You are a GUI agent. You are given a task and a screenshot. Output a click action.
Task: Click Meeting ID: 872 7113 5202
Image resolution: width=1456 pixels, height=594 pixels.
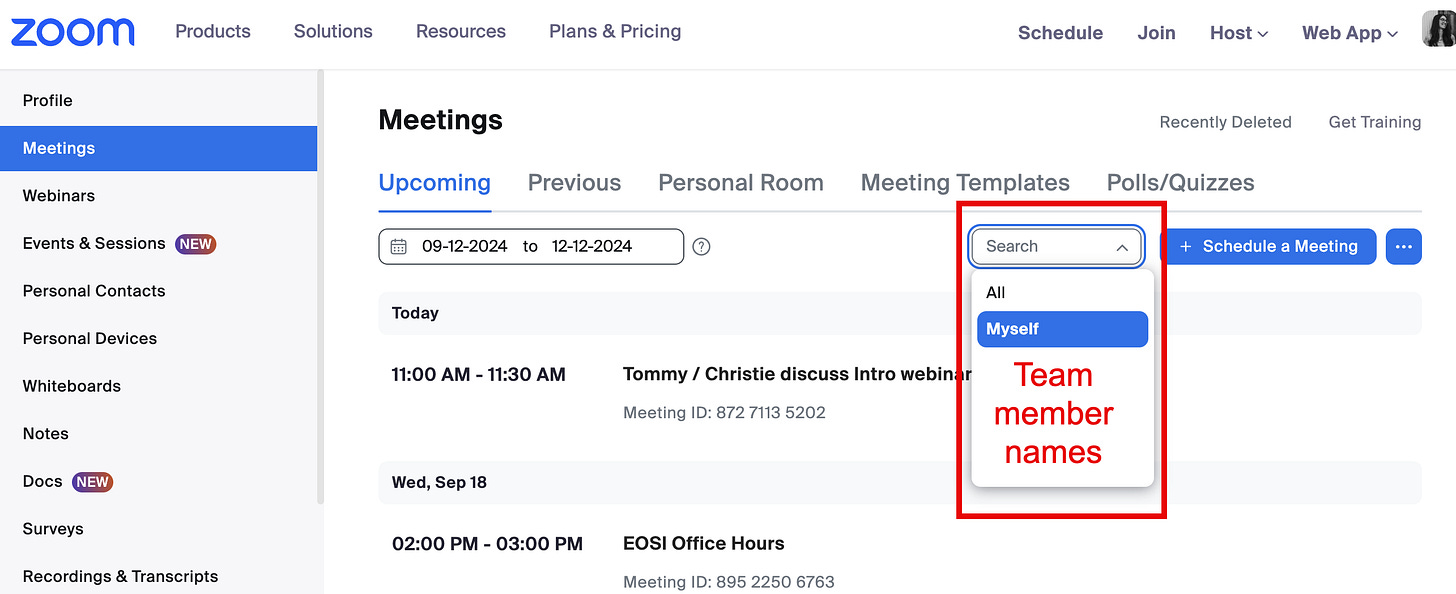coord(724,412)
